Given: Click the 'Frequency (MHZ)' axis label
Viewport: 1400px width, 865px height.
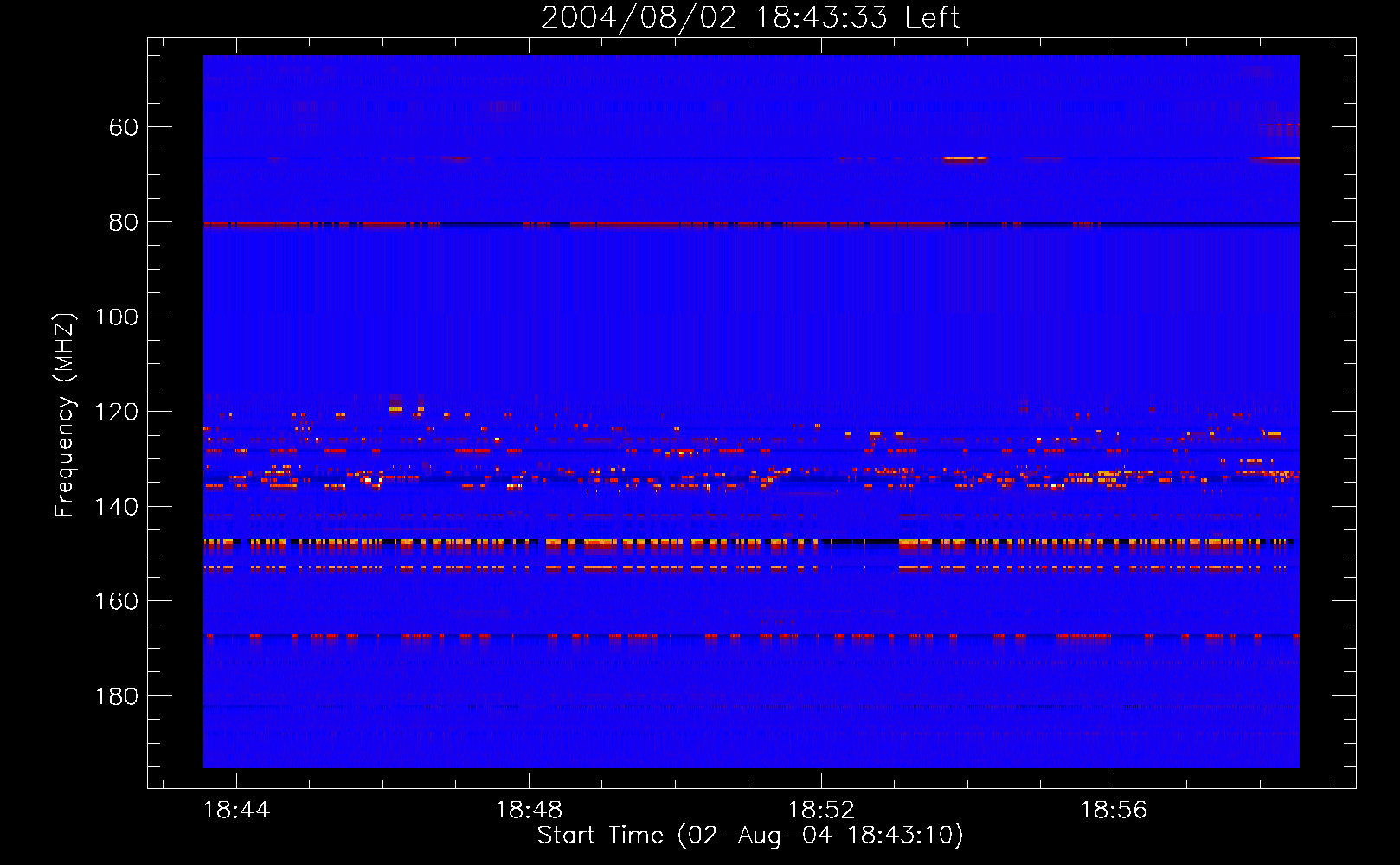Looking at the screenshot, I should (65, 414).
